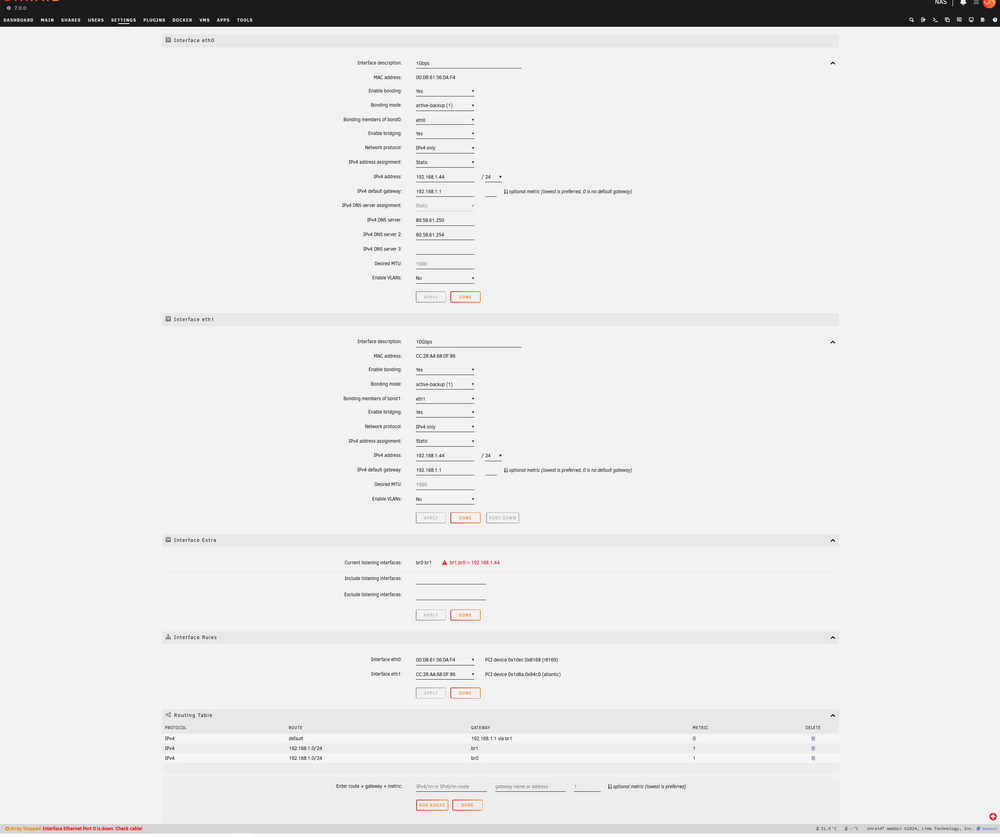Click the red back-to-top arrow icon
The width and height of the screenshot is (1000, 837).
click(x=993, y=817)
